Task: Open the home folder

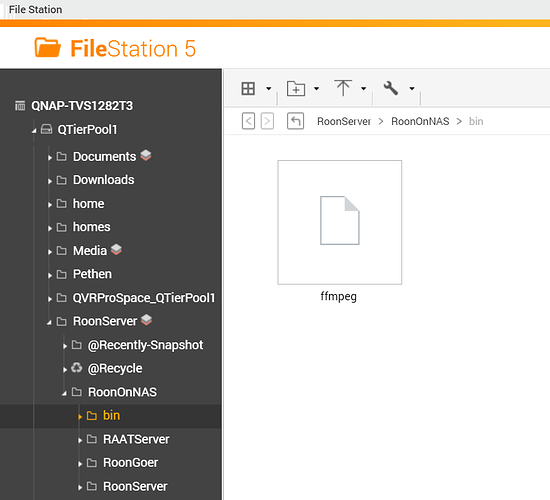Action: (88, 204)
